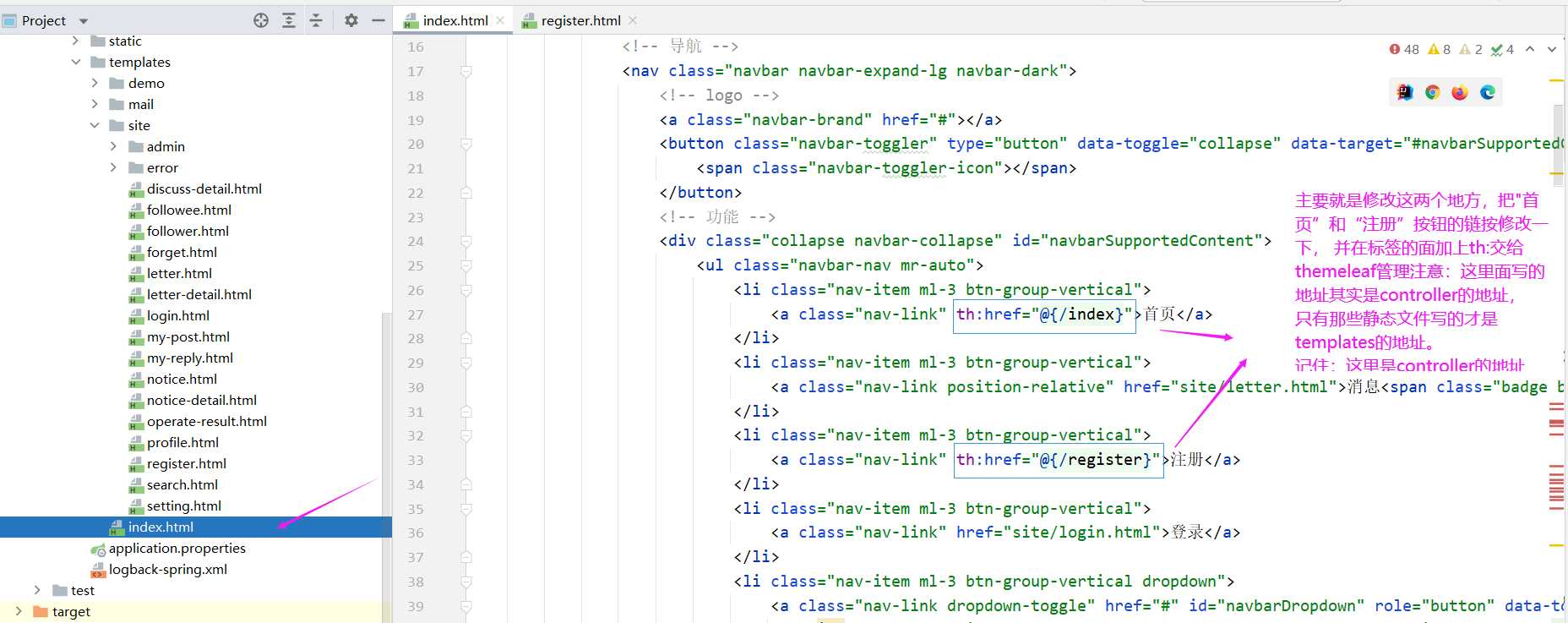
Task: Collapse the site folder
Action: pos(95,125)
